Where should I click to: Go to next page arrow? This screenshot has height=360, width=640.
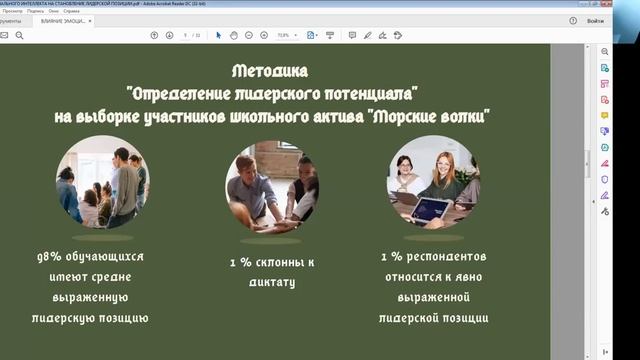point(169,36)
